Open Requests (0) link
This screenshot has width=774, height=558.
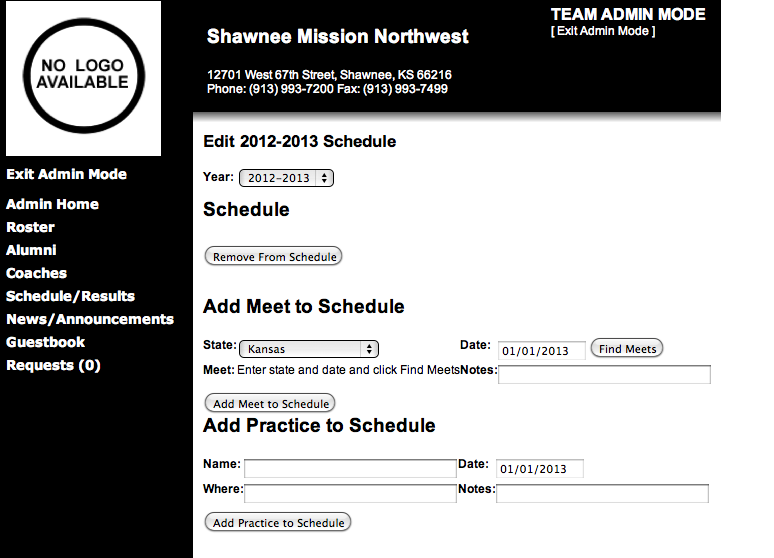click(53, 365)
